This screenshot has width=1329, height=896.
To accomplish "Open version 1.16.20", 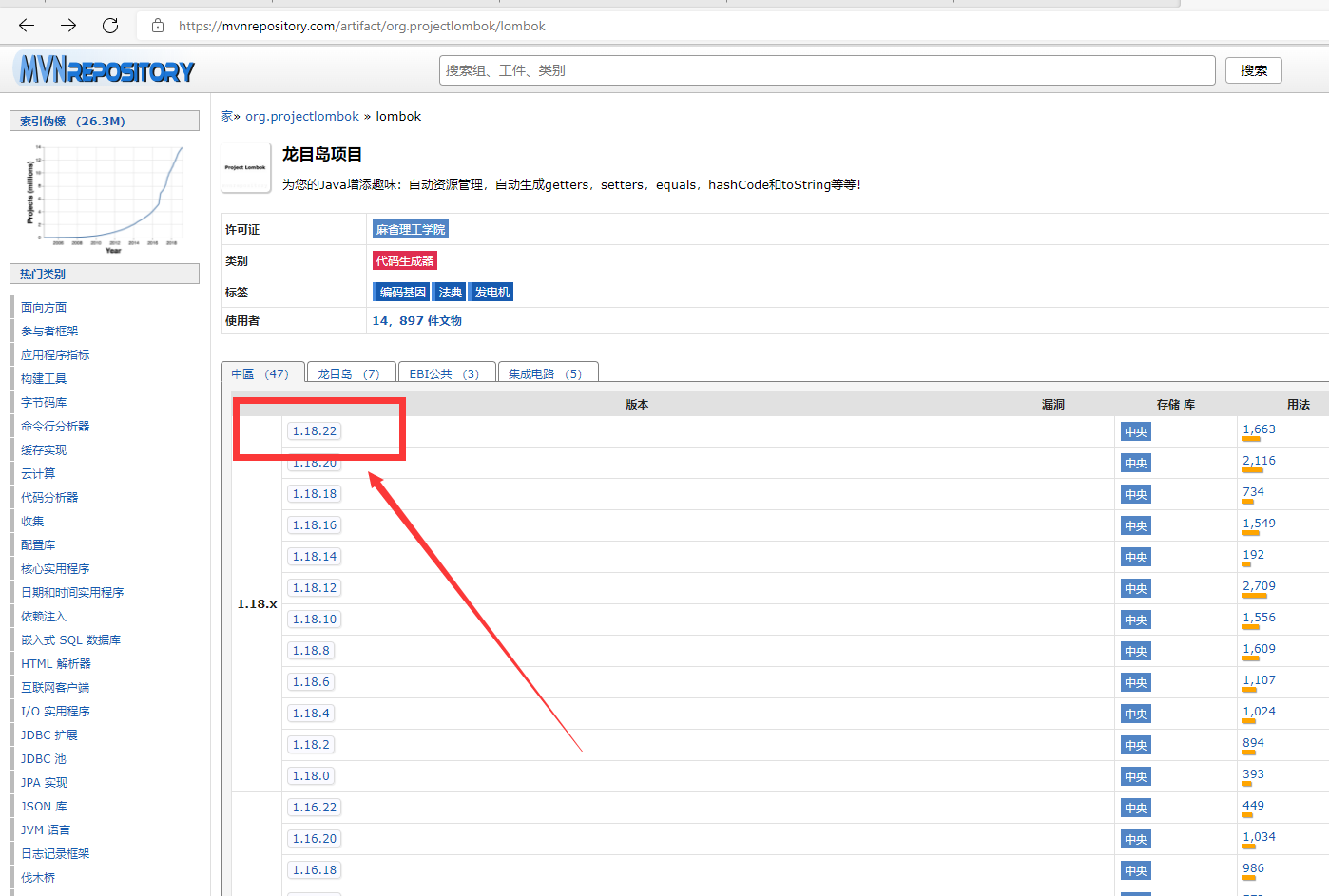I will tap(315, 838).
